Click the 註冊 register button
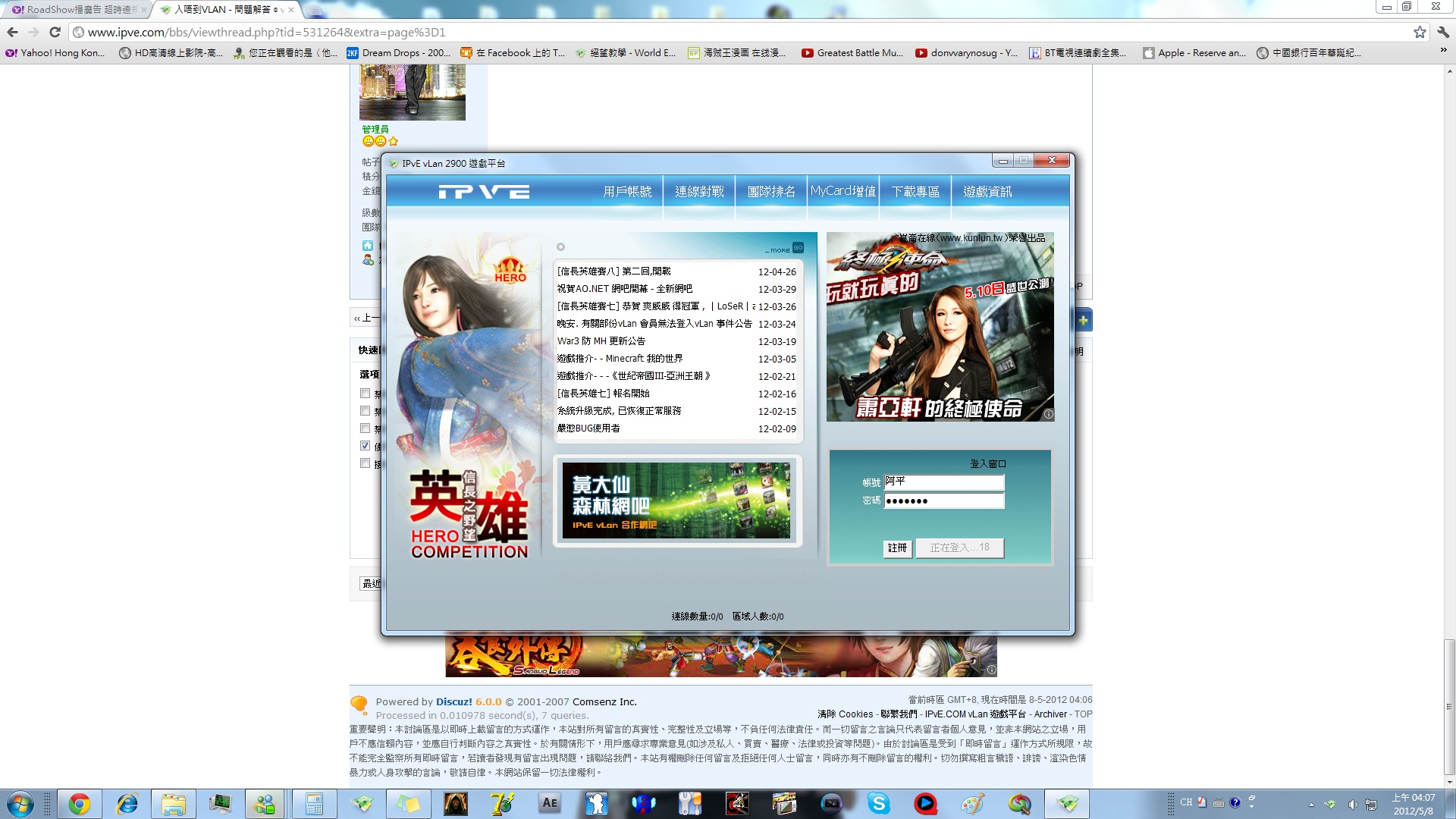1456x819 pixels. click(897, 548)
